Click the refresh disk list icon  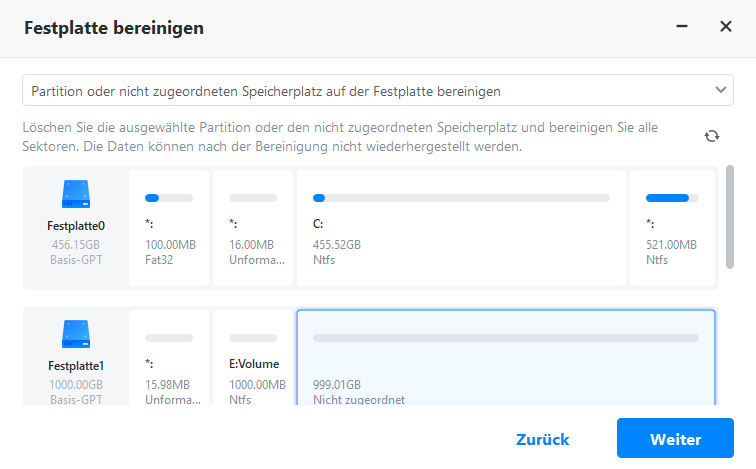pyautogui.click(x=712, y=136)
